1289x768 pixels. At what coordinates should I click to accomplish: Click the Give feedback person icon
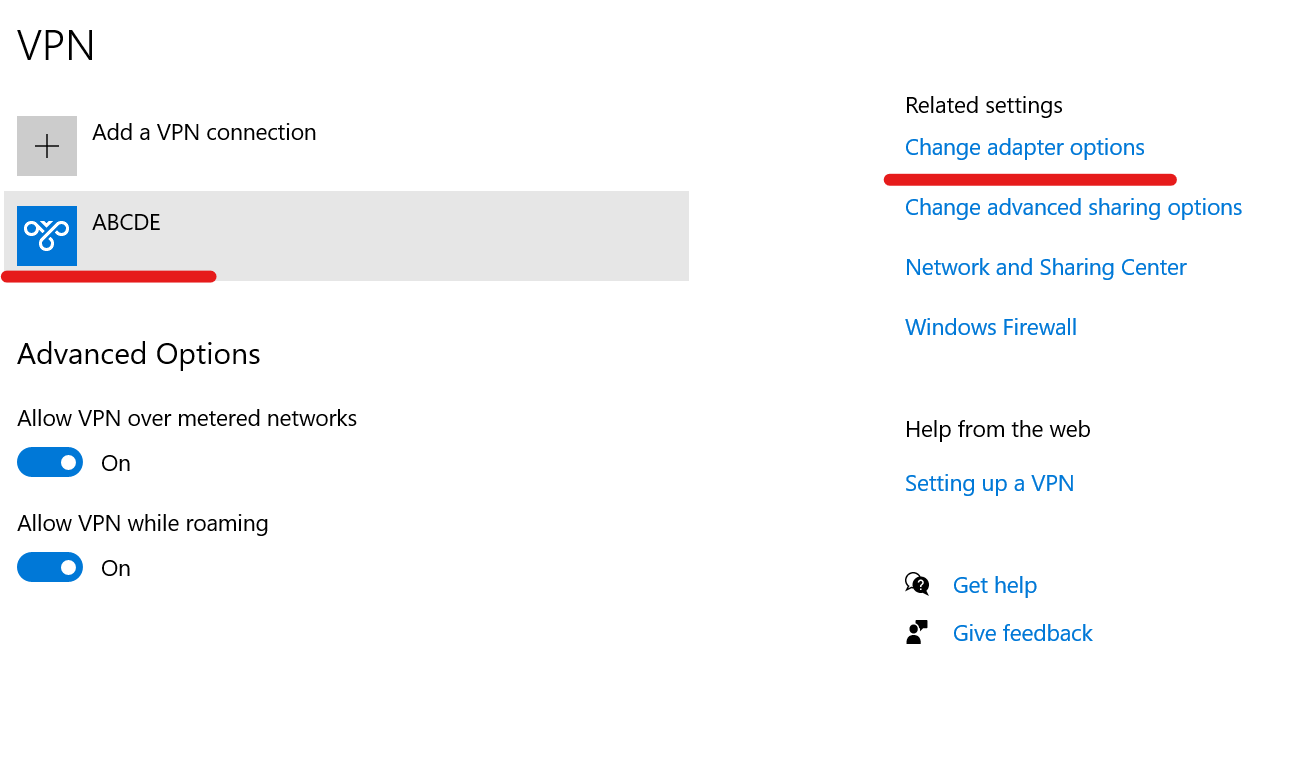(917, 632)
